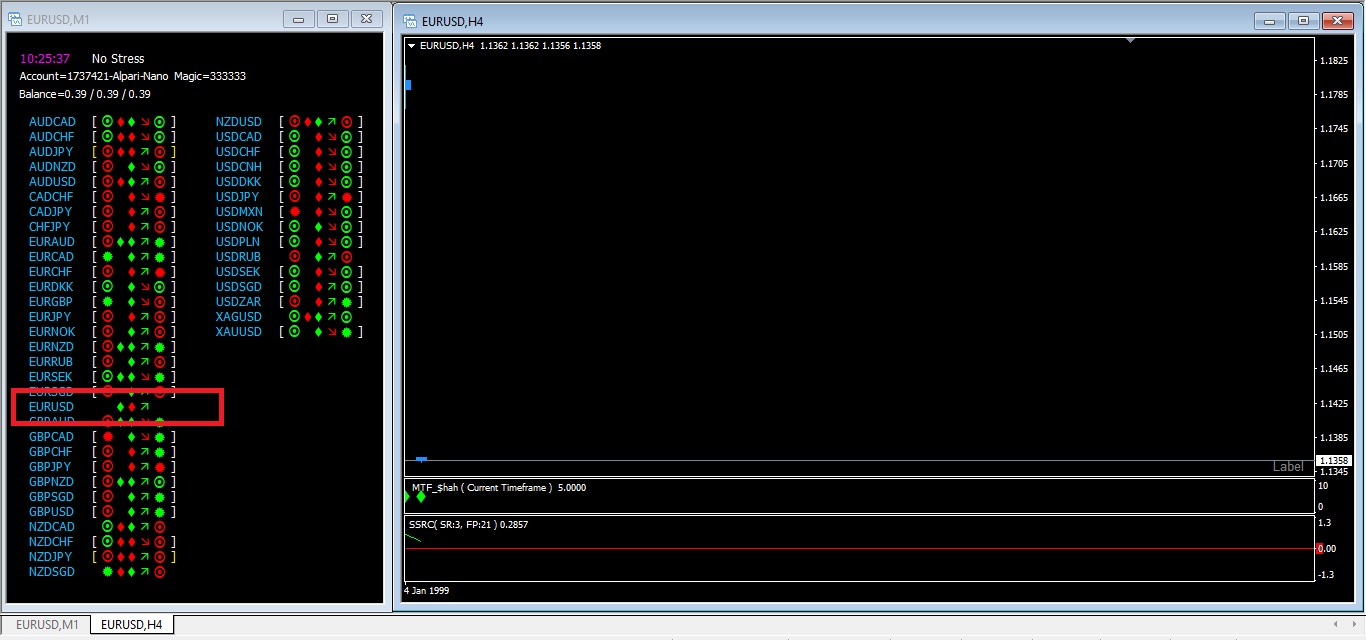Select the EURSEK pair label

coord(51,377)
